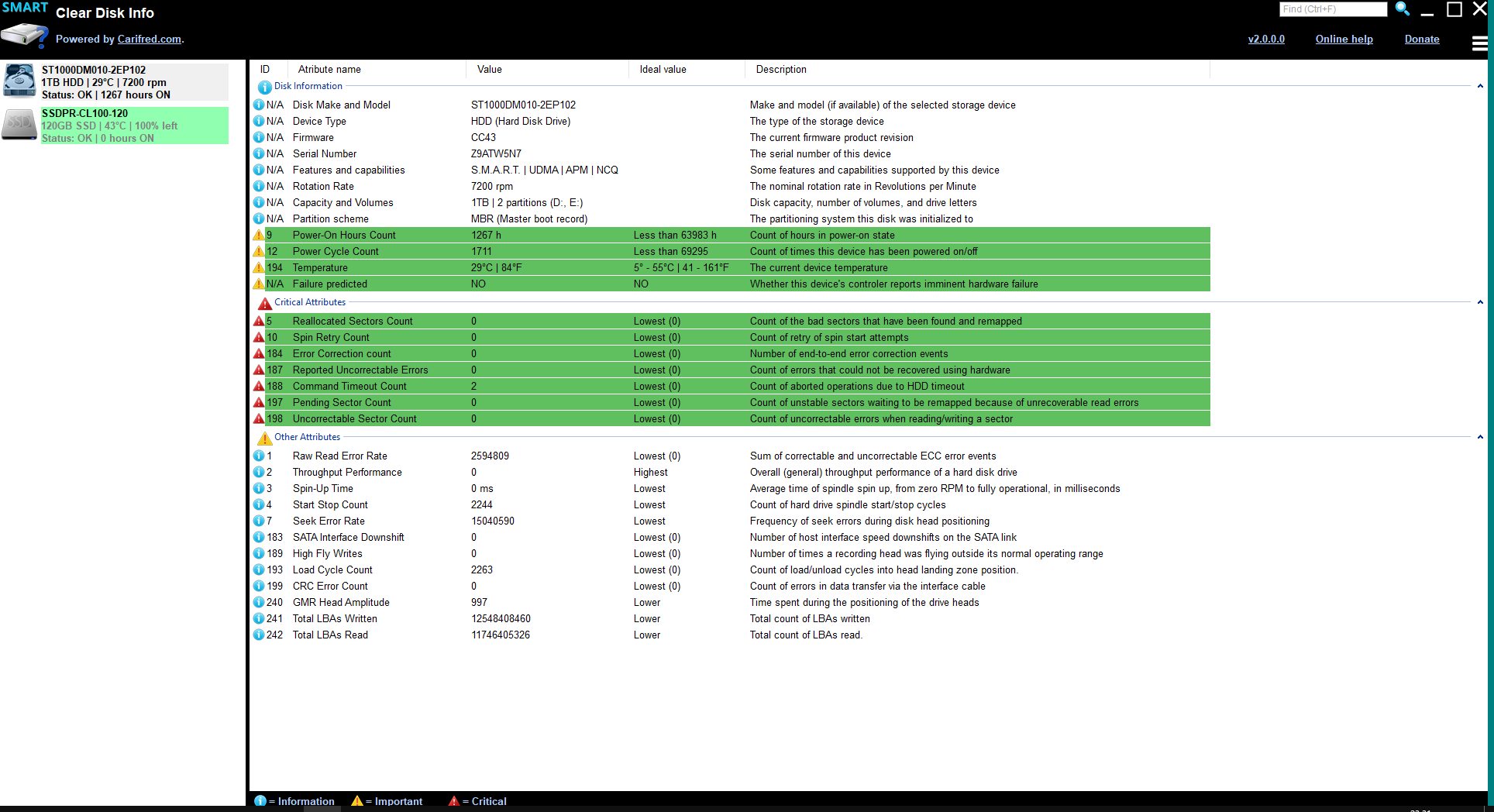Select Total LBAs Read value 11746405326

click(x=501, y=635)
